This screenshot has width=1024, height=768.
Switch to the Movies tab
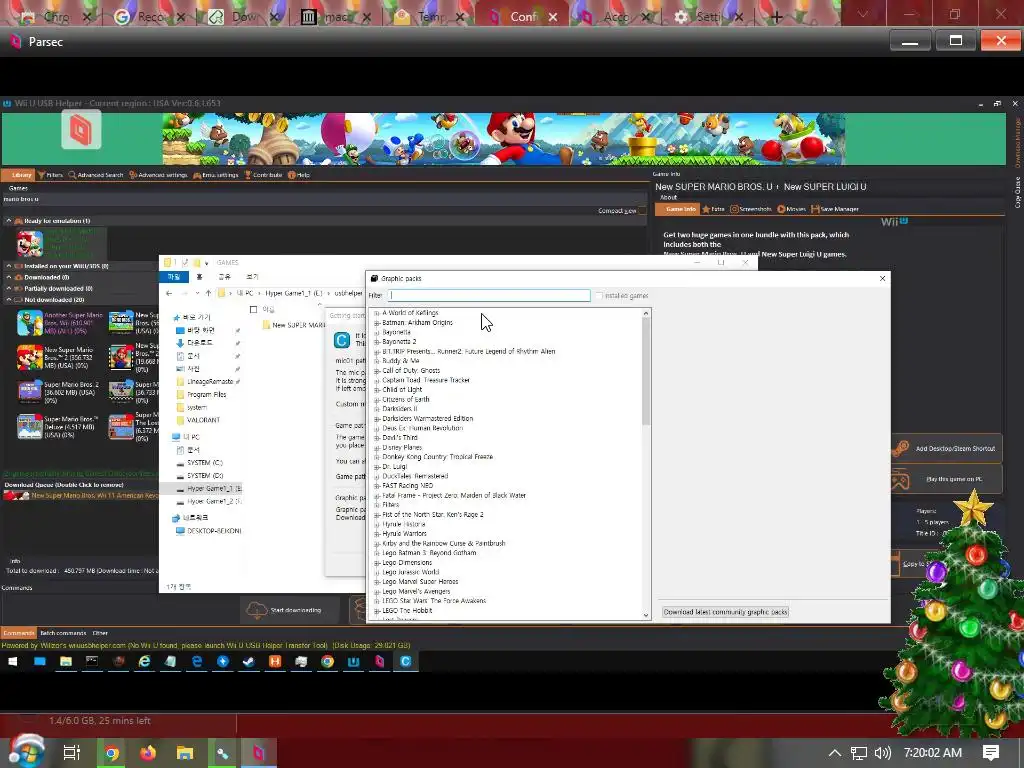[x=792, y=209]
